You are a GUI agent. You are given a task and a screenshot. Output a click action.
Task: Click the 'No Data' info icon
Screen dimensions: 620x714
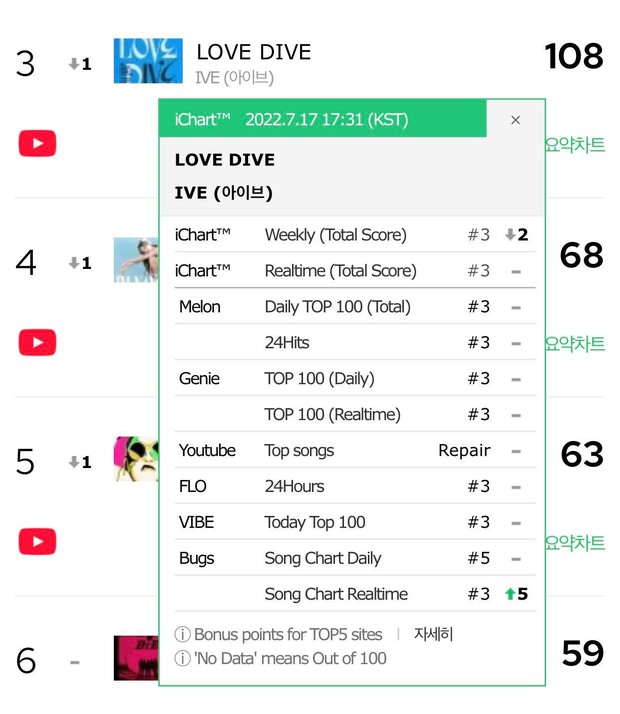183,658
